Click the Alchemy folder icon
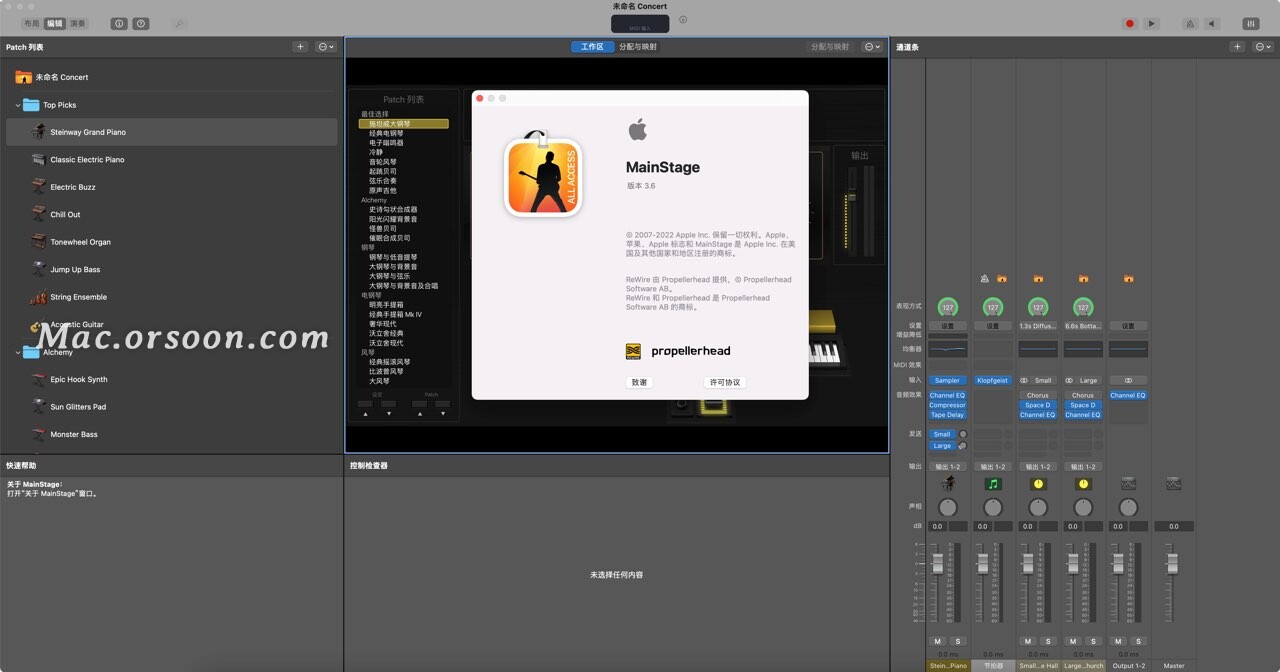This screenshot has height=672, width=1280. 32,352
